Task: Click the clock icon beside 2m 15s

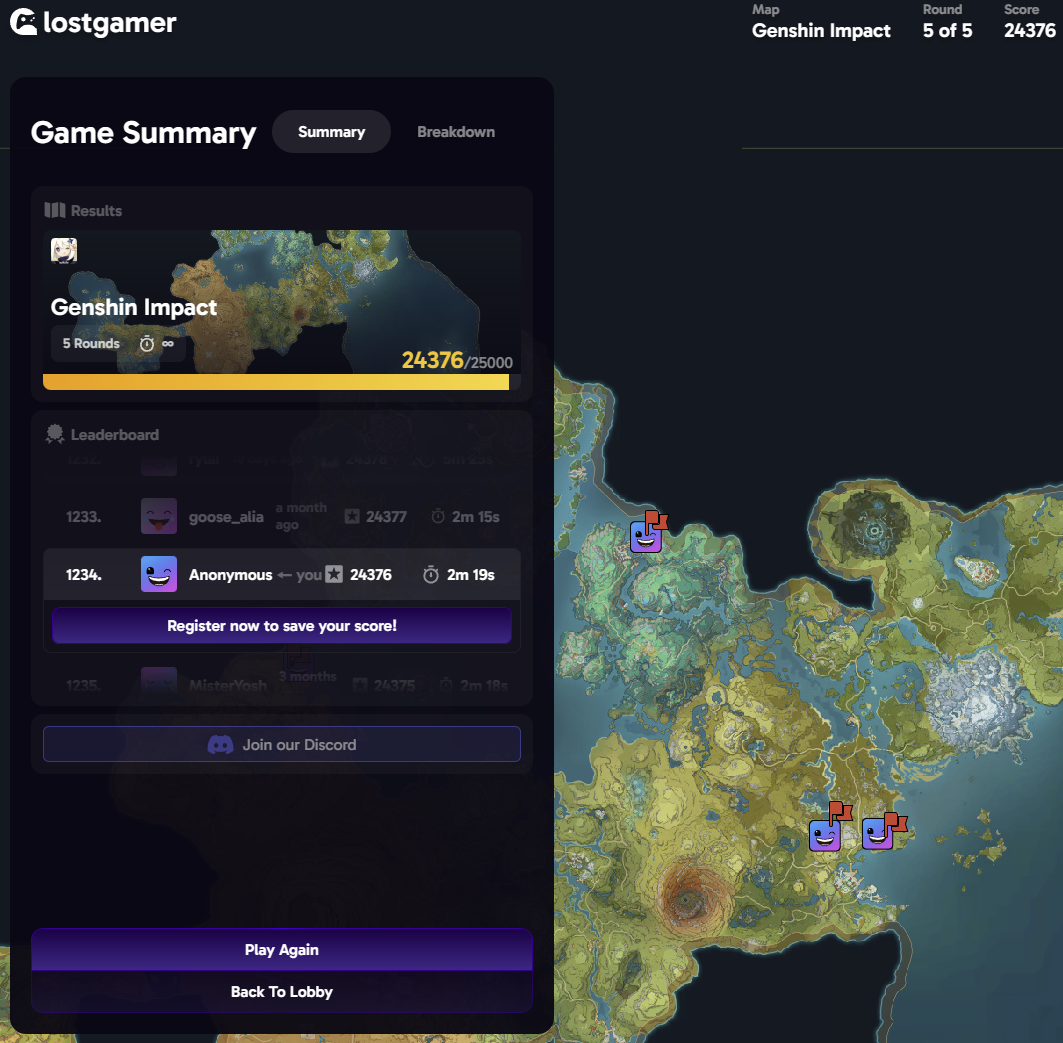Action: [438, 517]
